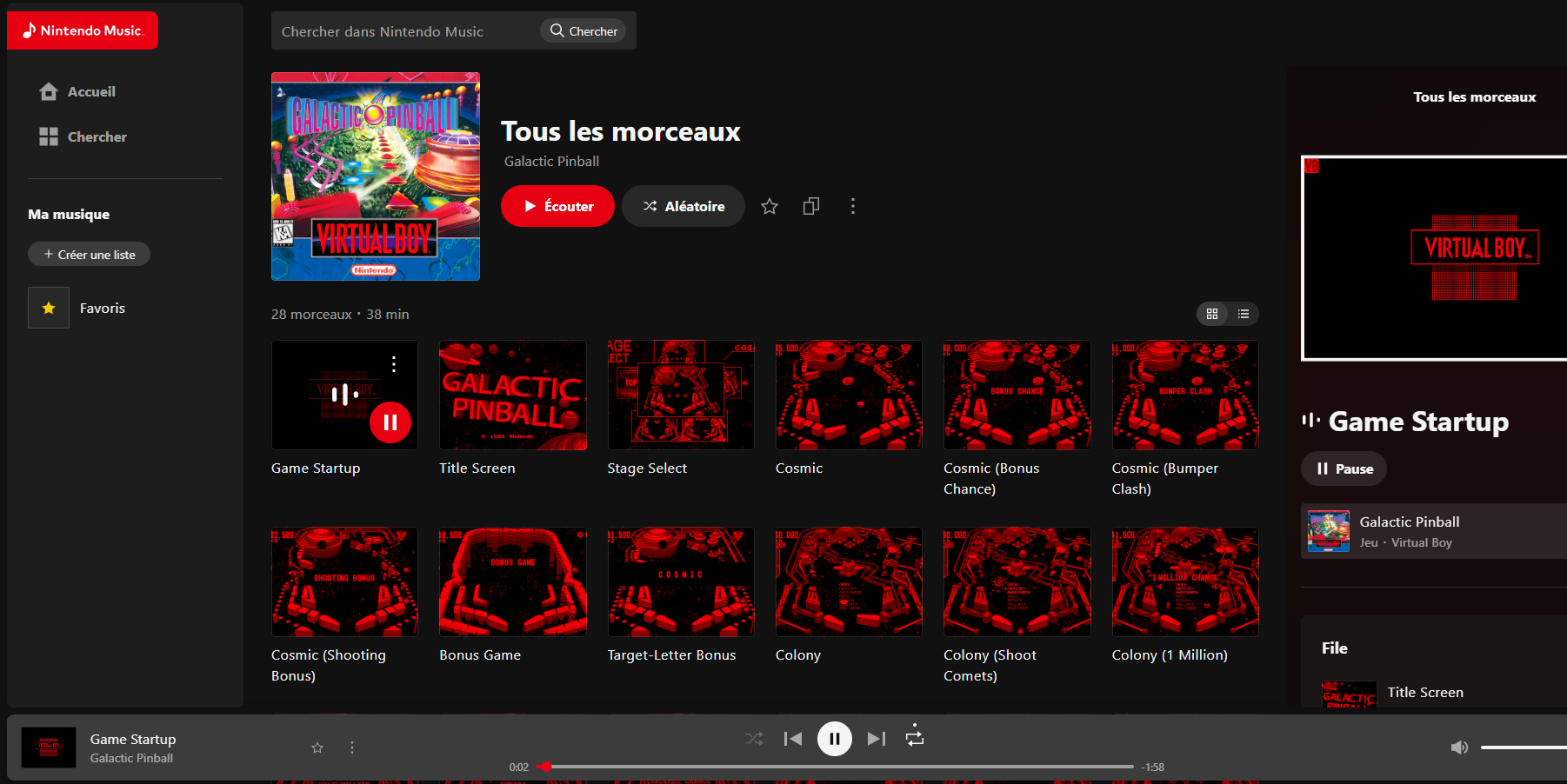Select the Cosmic (Bonus Chance) thumbnail
1567x784 pixels.
1017,395
